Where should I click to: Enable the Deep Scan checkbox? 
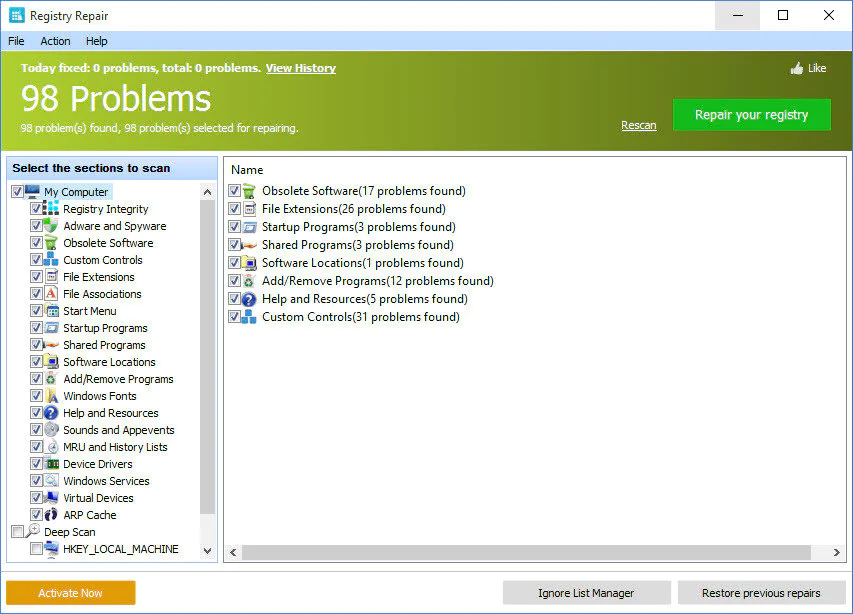click(17, 531)
